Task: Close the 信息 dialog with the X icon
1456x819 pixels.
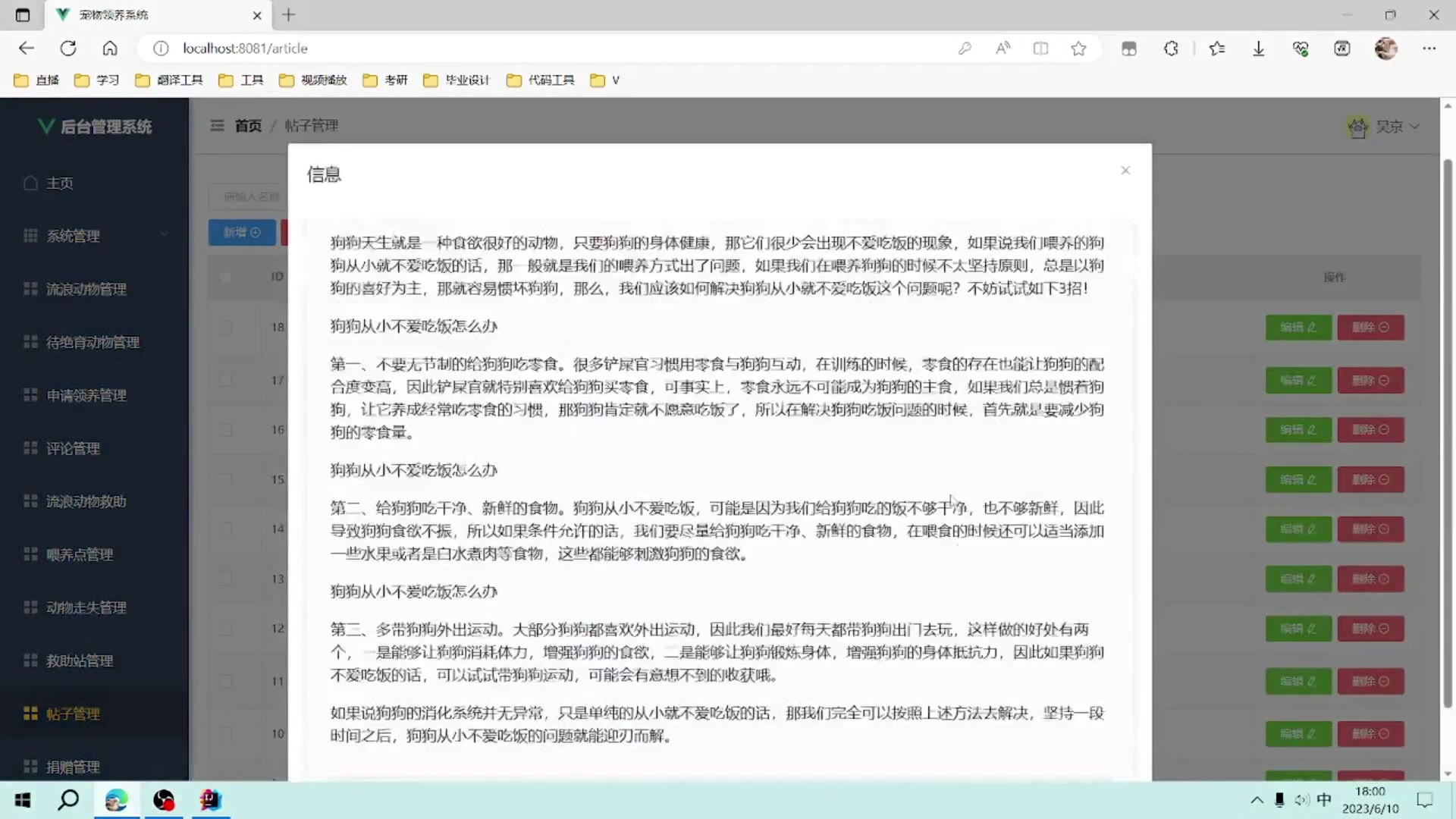Action: (1125, 171)
